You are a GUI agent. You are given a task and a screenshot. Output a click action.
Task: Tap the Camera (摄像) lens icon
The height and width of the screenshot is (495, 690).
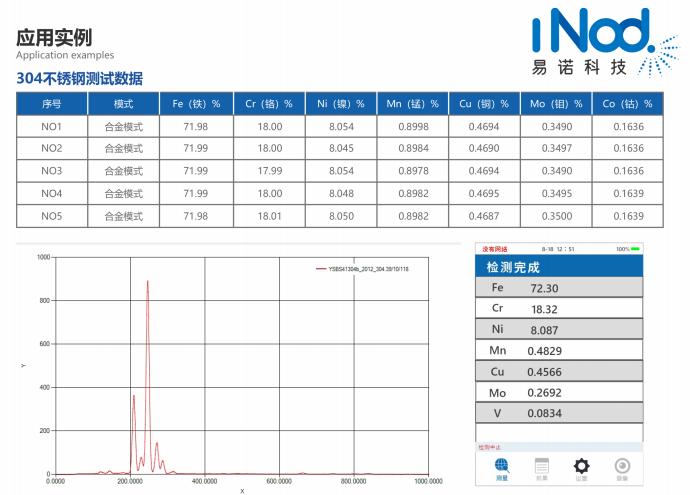622,466
